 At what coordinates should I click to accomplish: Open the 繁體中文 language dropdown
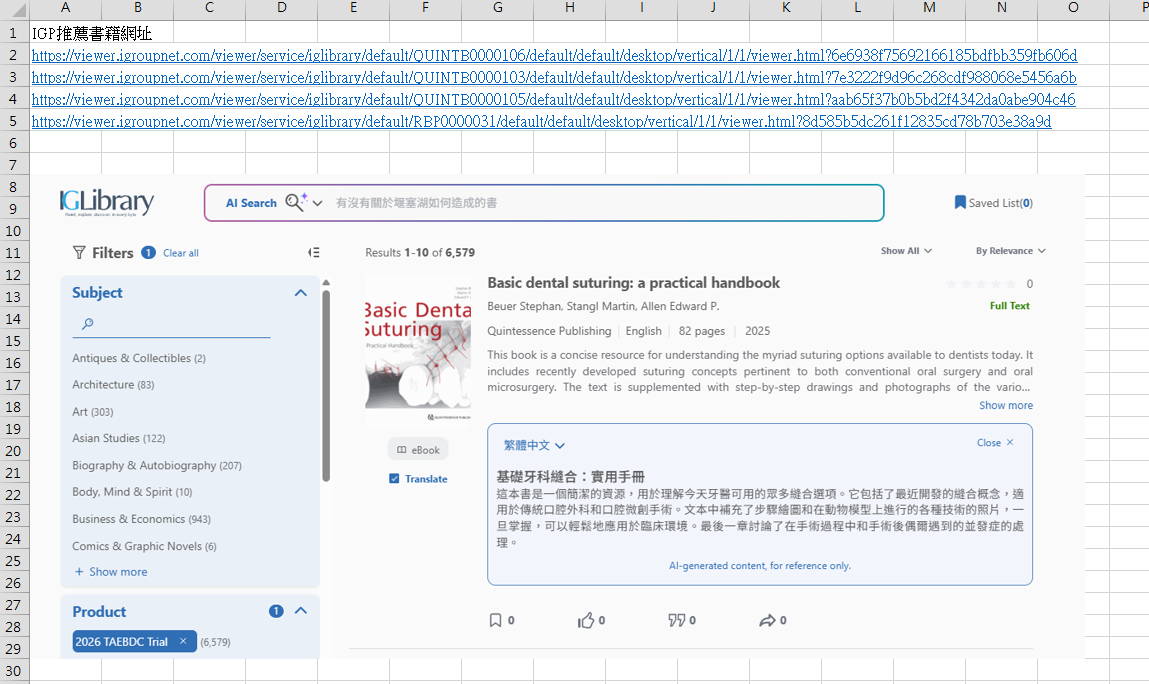534,446
